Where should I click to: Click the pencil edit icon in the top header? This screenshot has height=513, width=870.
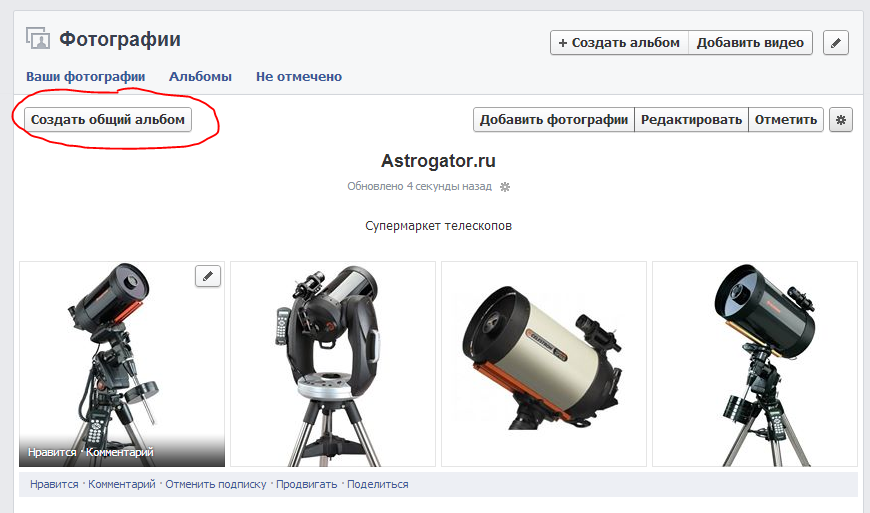[x=836, y=43]
